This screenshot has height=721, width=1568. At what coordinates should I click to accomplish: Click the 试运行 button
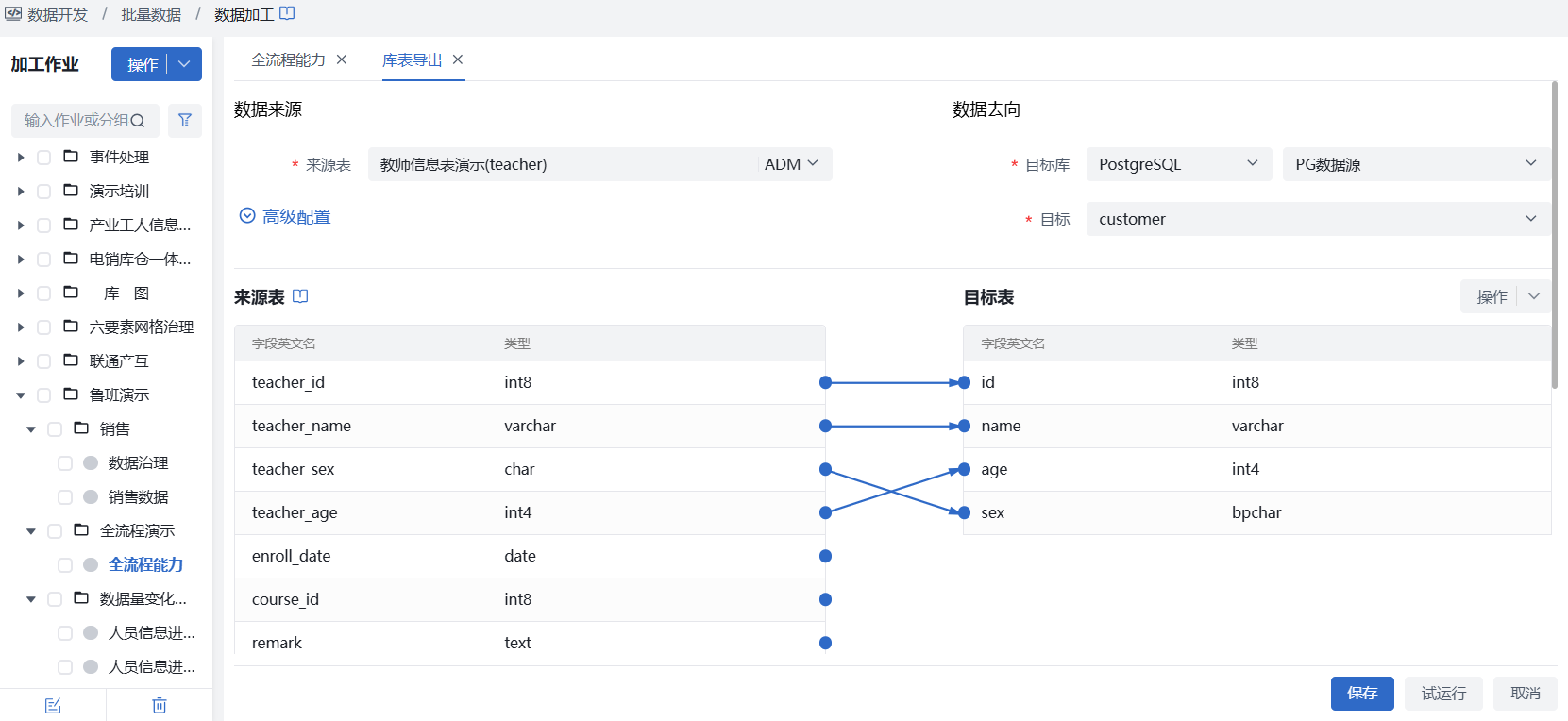1443,694
